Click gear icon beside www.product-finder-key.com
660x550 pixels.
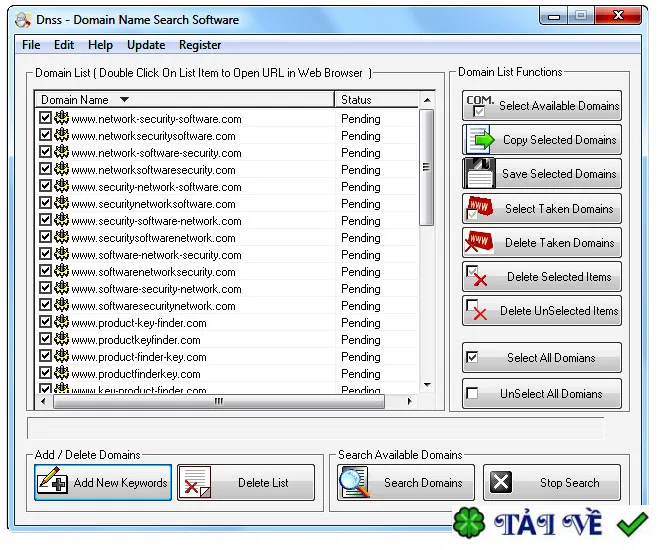61,356
